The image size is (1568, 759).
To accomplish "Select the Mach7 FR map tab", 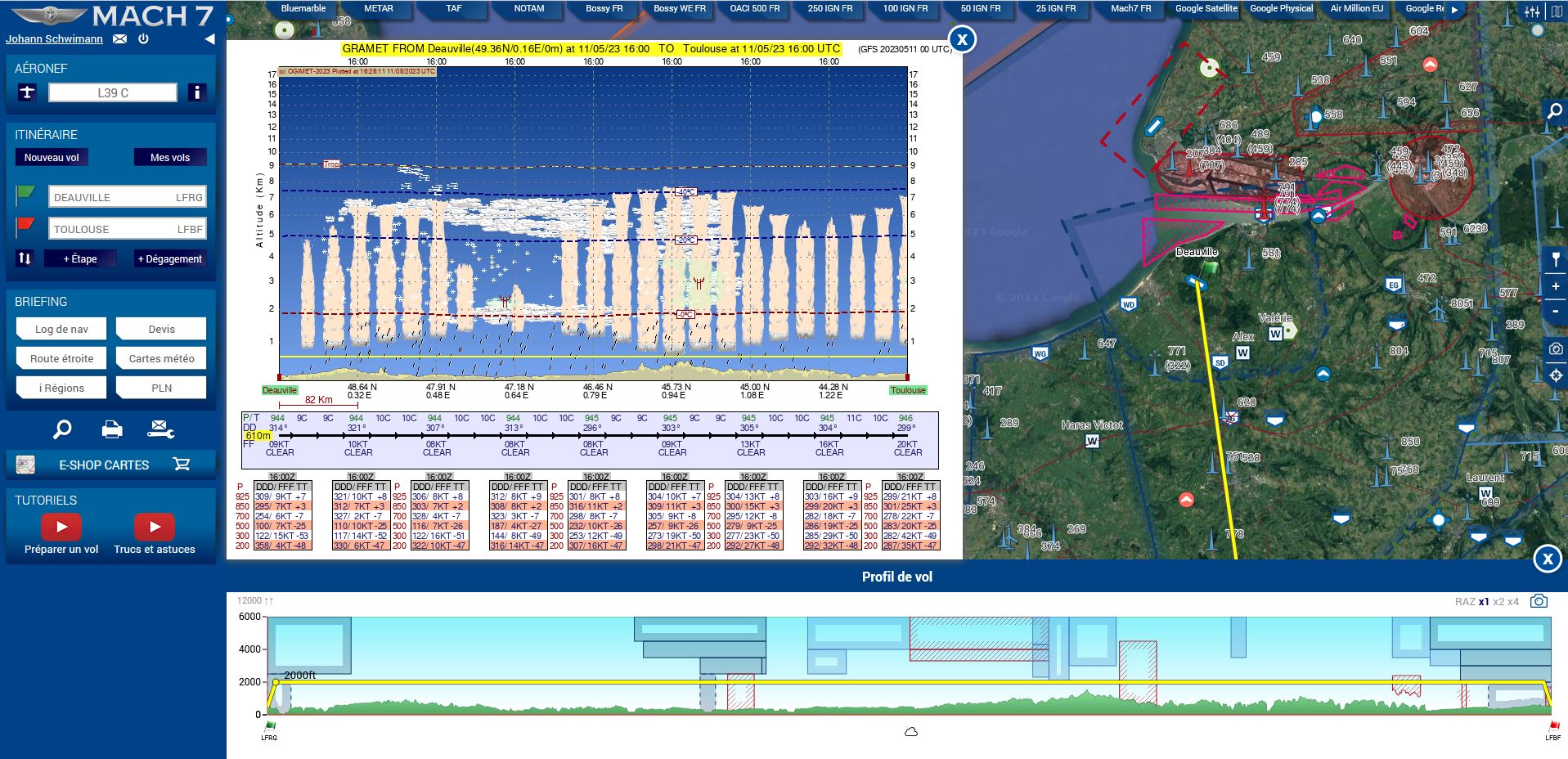I will pos(1131,8).
